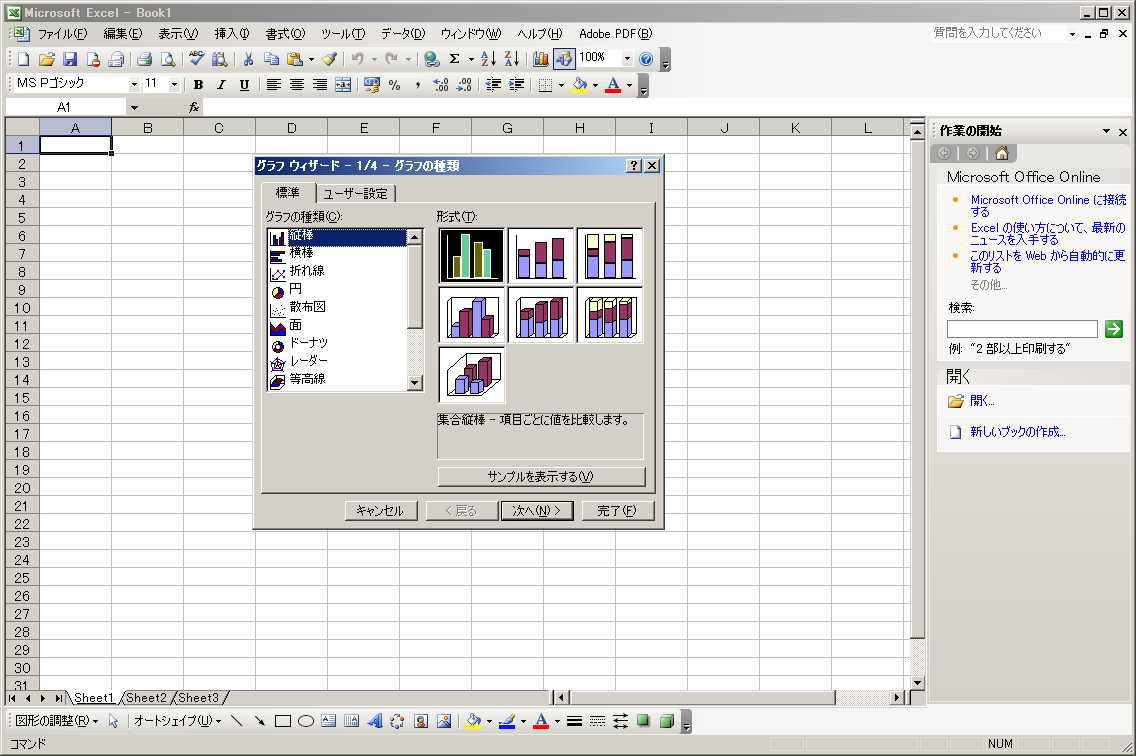Viewport: 1136px width, 756px height.
Task: Click the yellow fill color swatch
Action: (580, 85)
